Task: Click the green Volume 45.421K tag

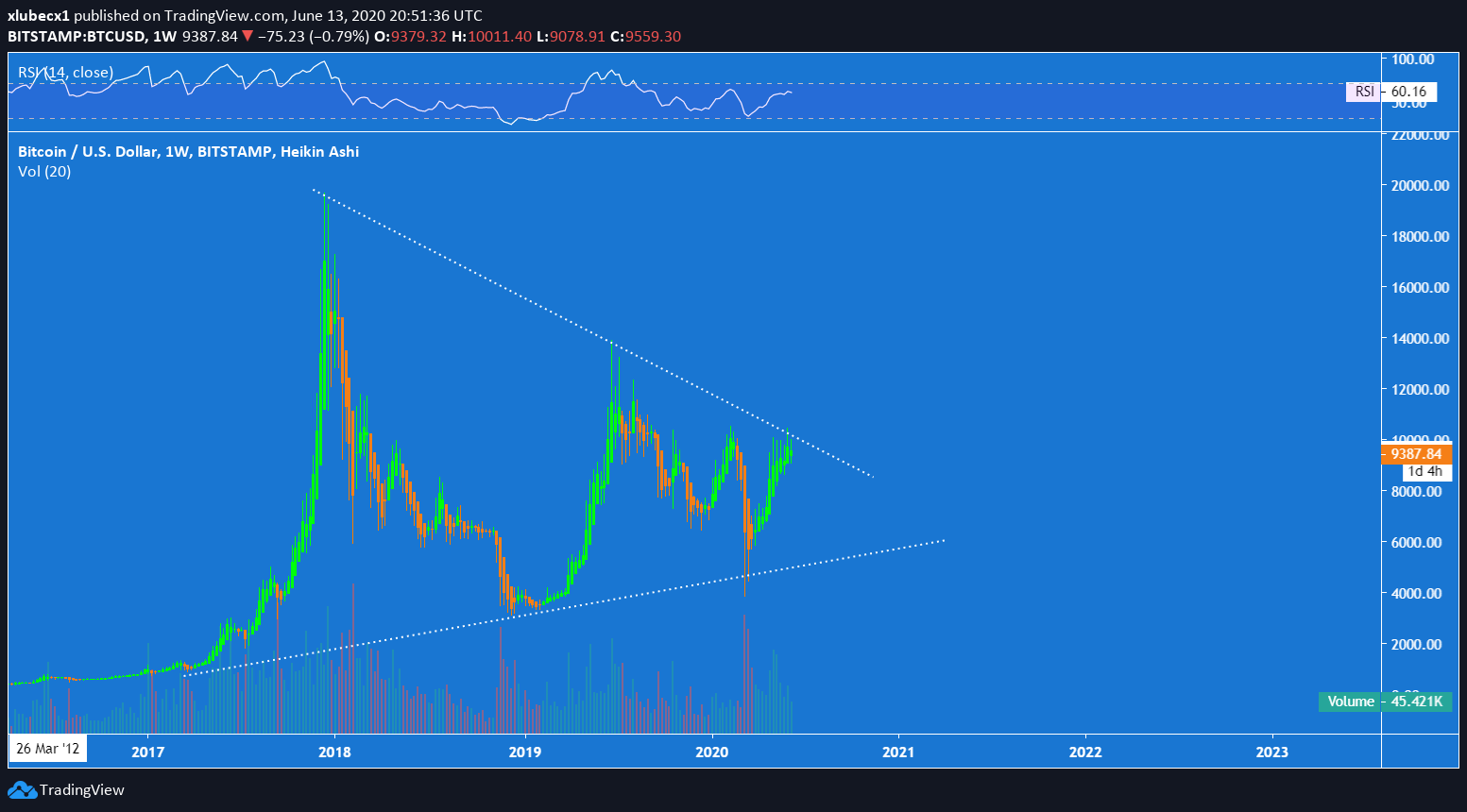Action: click(x=1385, y=702)
